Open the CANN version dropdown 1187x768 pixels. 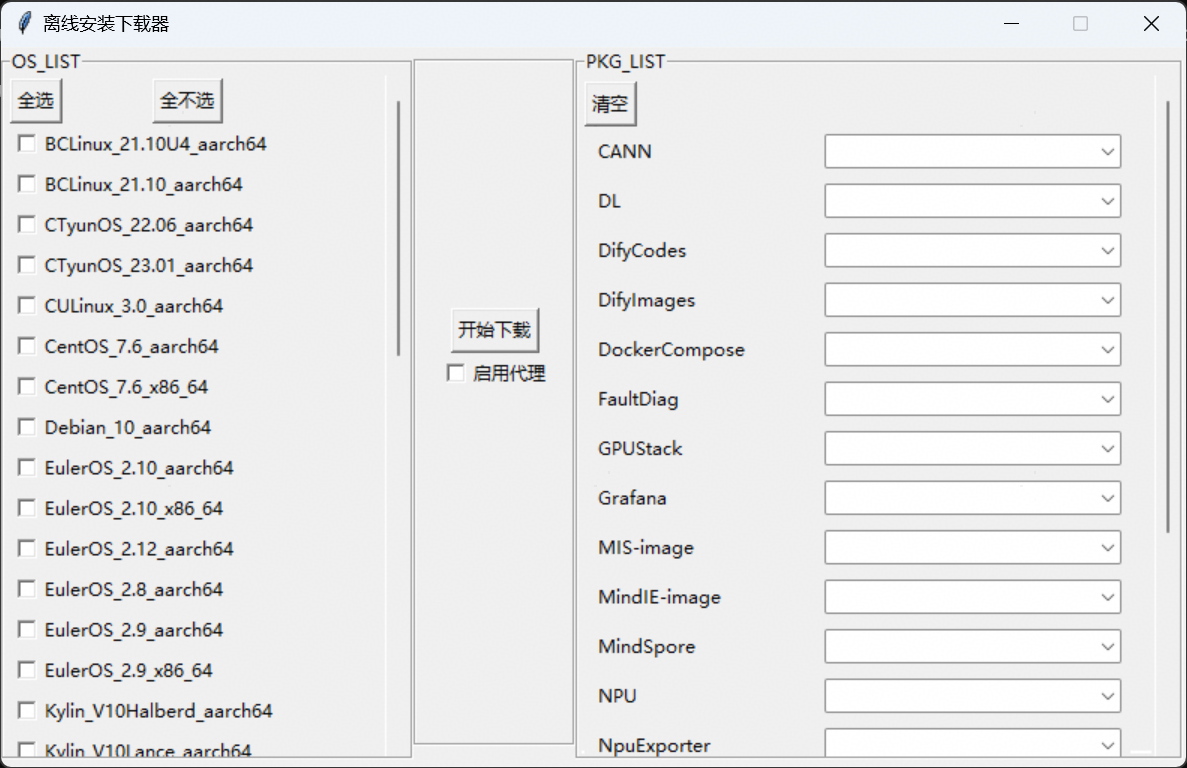tap(1107, 152)
